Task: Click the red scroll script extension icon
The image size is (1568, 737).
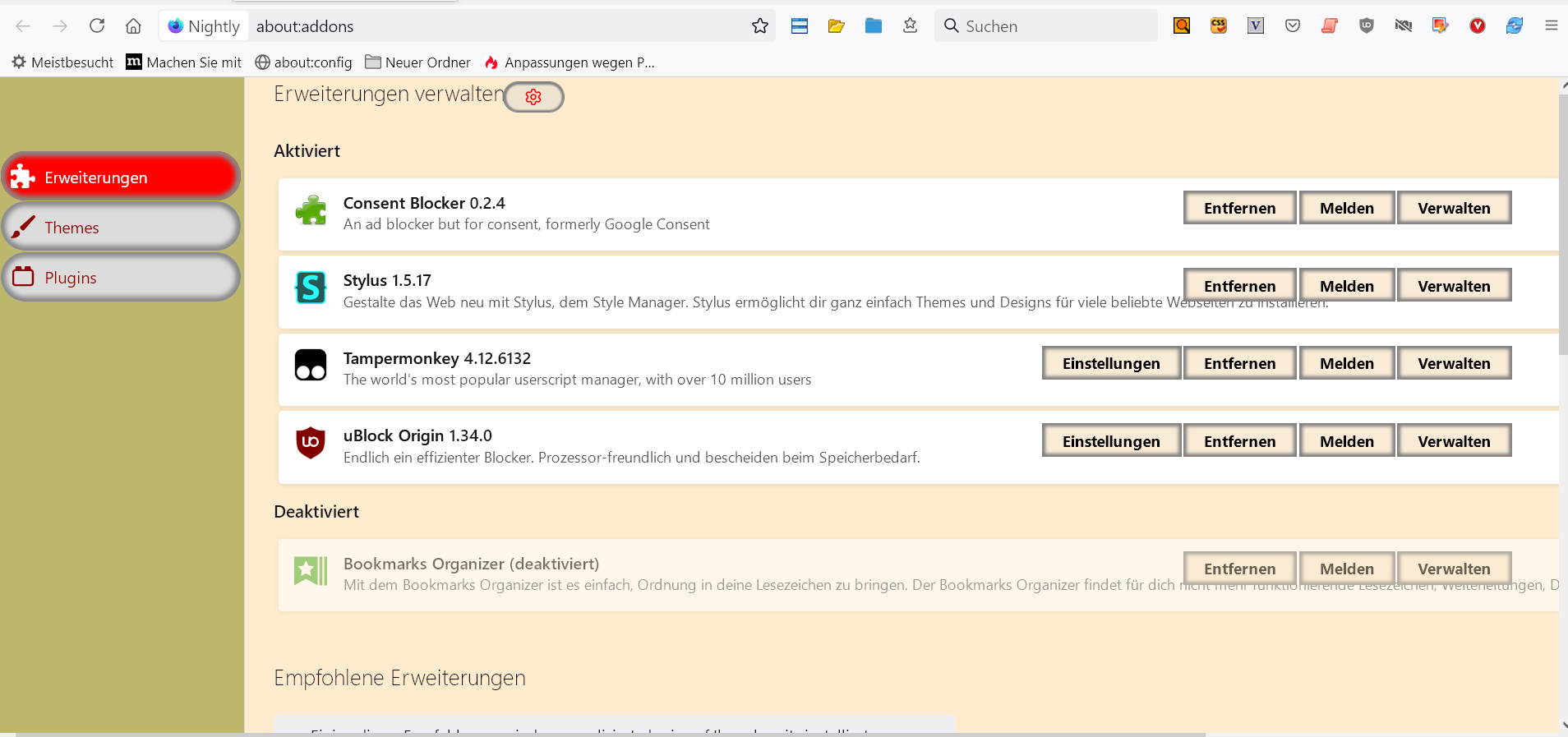Action: click(1330, 26)
